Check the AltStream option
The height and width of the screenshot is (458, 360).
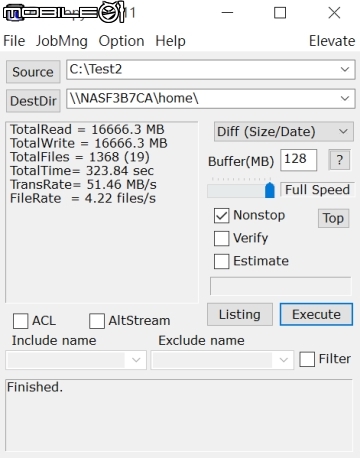pyautogui.click(x=97, y=321)
